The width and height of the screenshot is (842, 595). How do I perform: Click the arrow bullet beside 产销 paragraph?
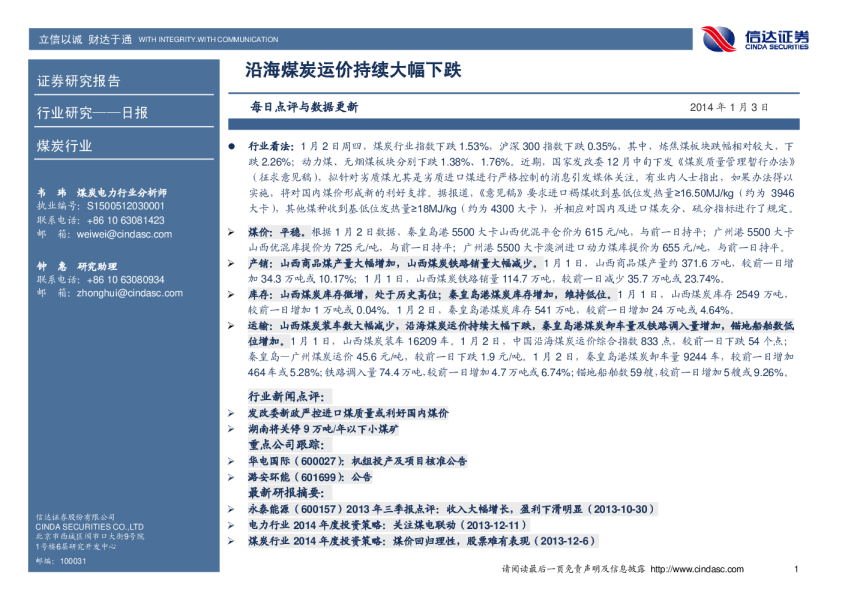(x=233, y=262)
